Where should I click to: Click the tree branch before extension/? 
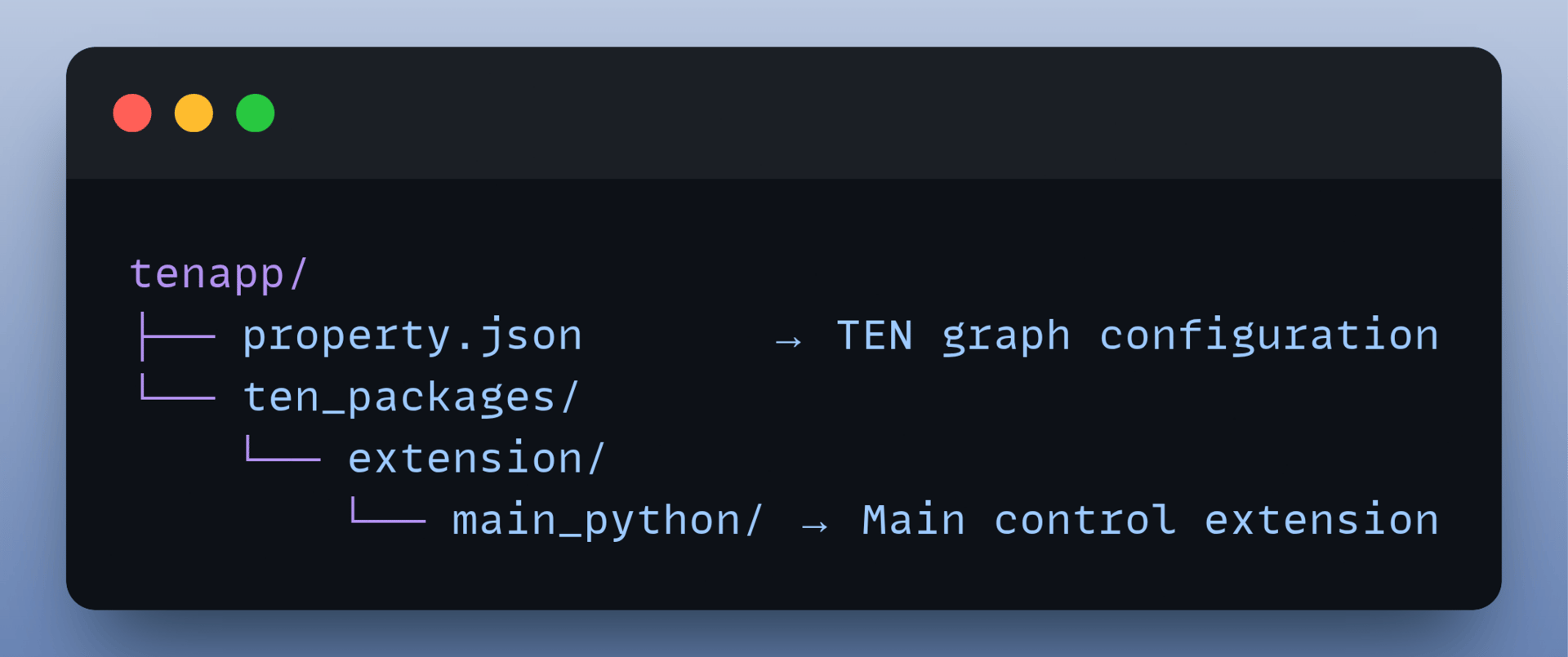(283, 449)
